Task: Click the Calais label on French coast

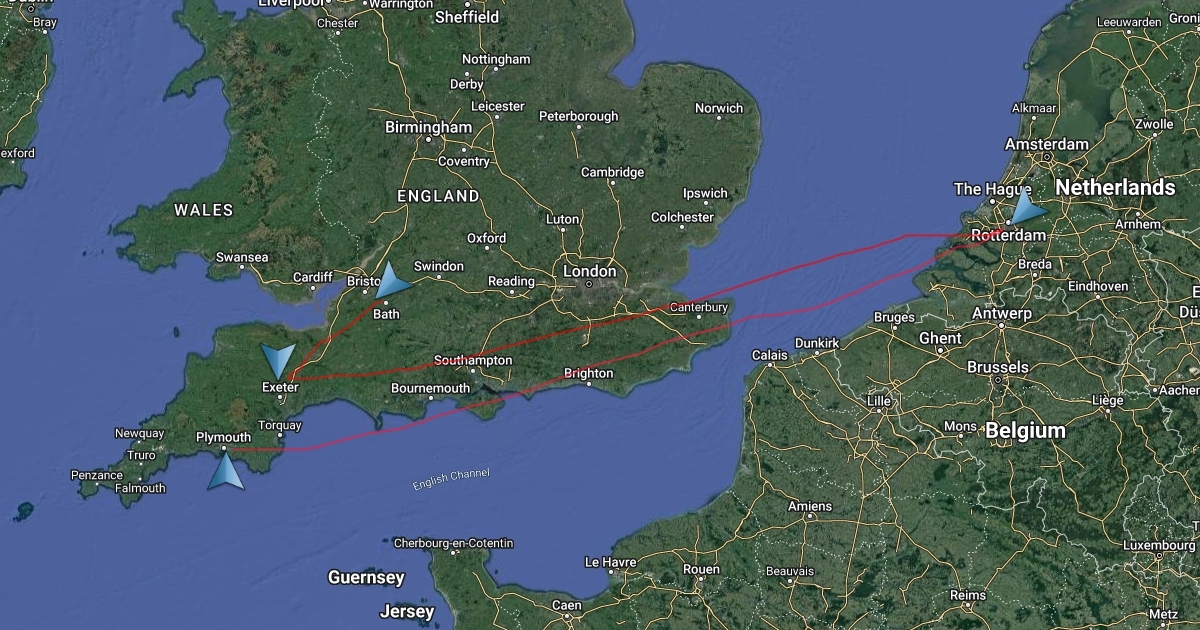Action: (770, 354)
